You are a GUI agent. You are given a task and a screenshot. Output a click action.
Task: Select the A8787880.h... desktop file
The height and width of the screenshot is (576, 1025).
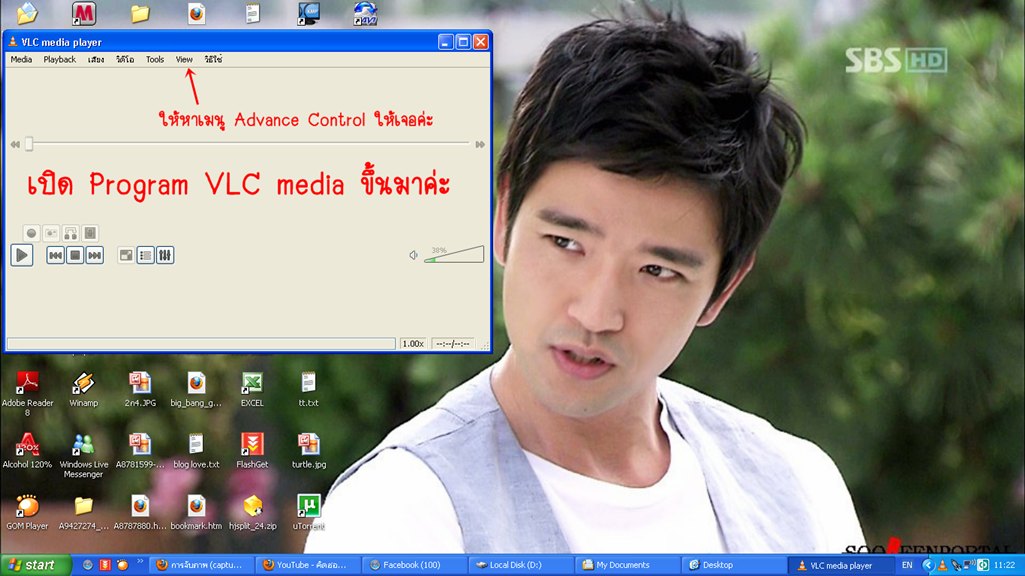tap(140, 513)
